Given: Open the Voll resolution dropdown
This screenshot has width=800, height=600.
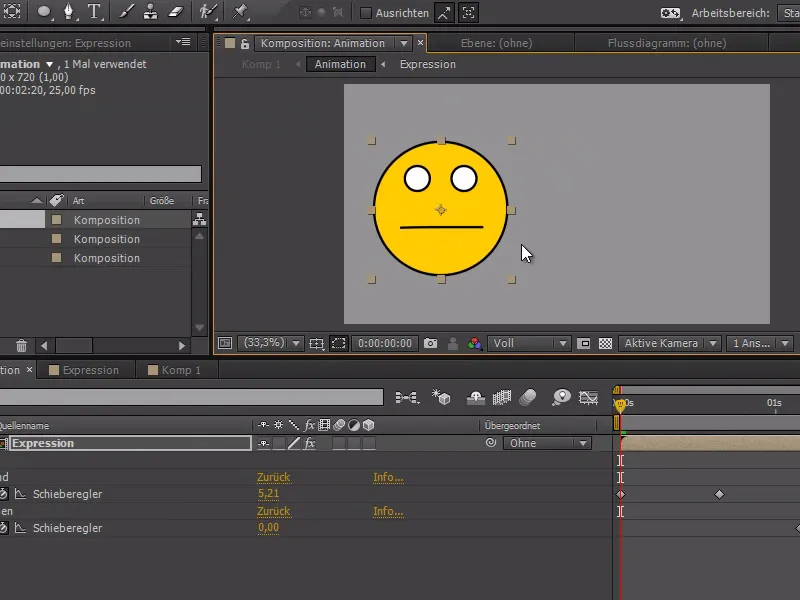Looking at the screenshot, I should (x=529, y=343).
